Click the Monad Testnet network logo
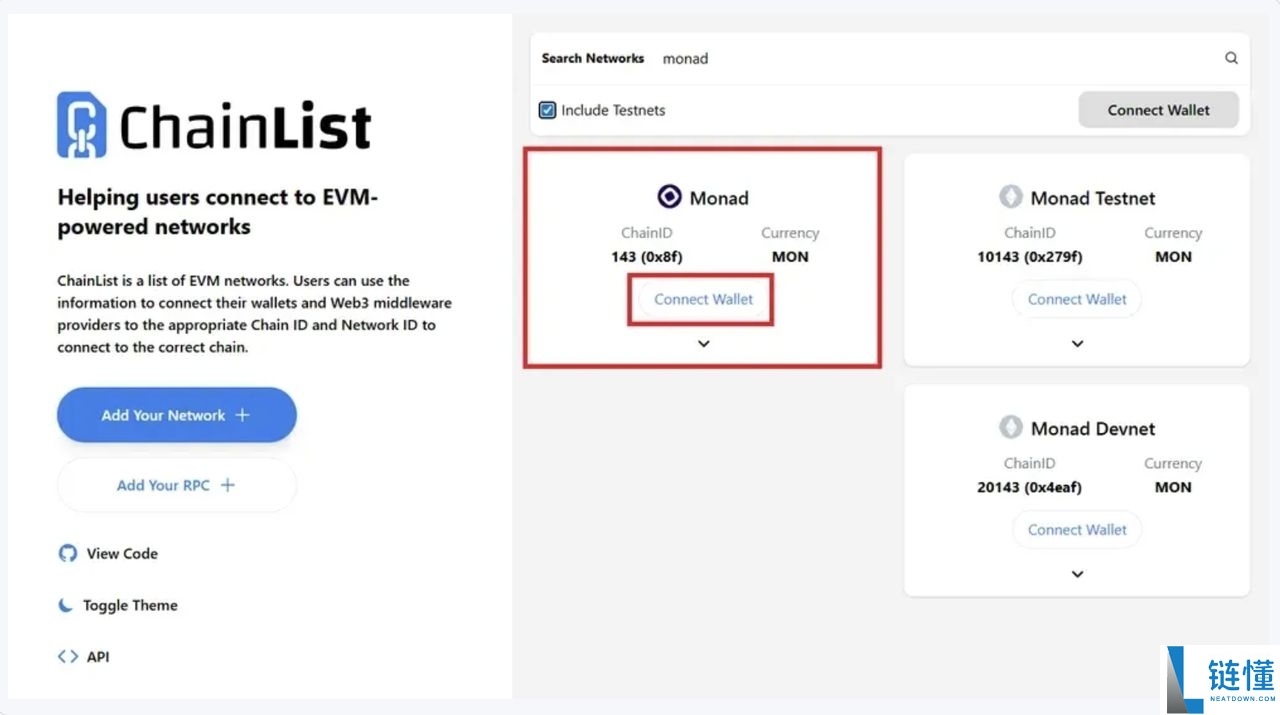The height and width of the screenshot is (715, 1280). [x=1010, y=197]
